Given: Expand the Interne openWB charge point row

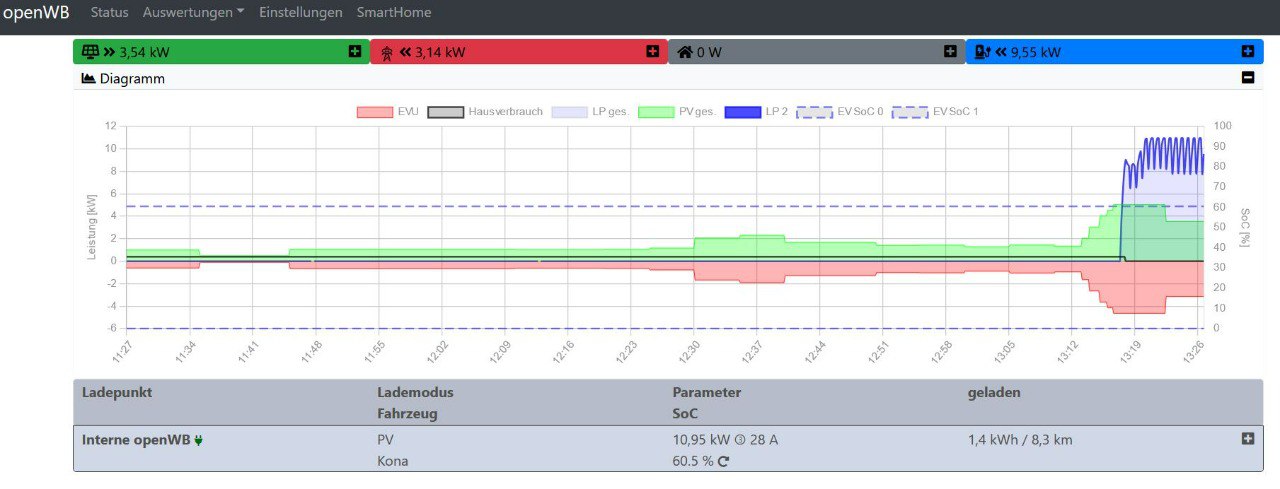Looking at the screenshot, I should [1247, 438].
